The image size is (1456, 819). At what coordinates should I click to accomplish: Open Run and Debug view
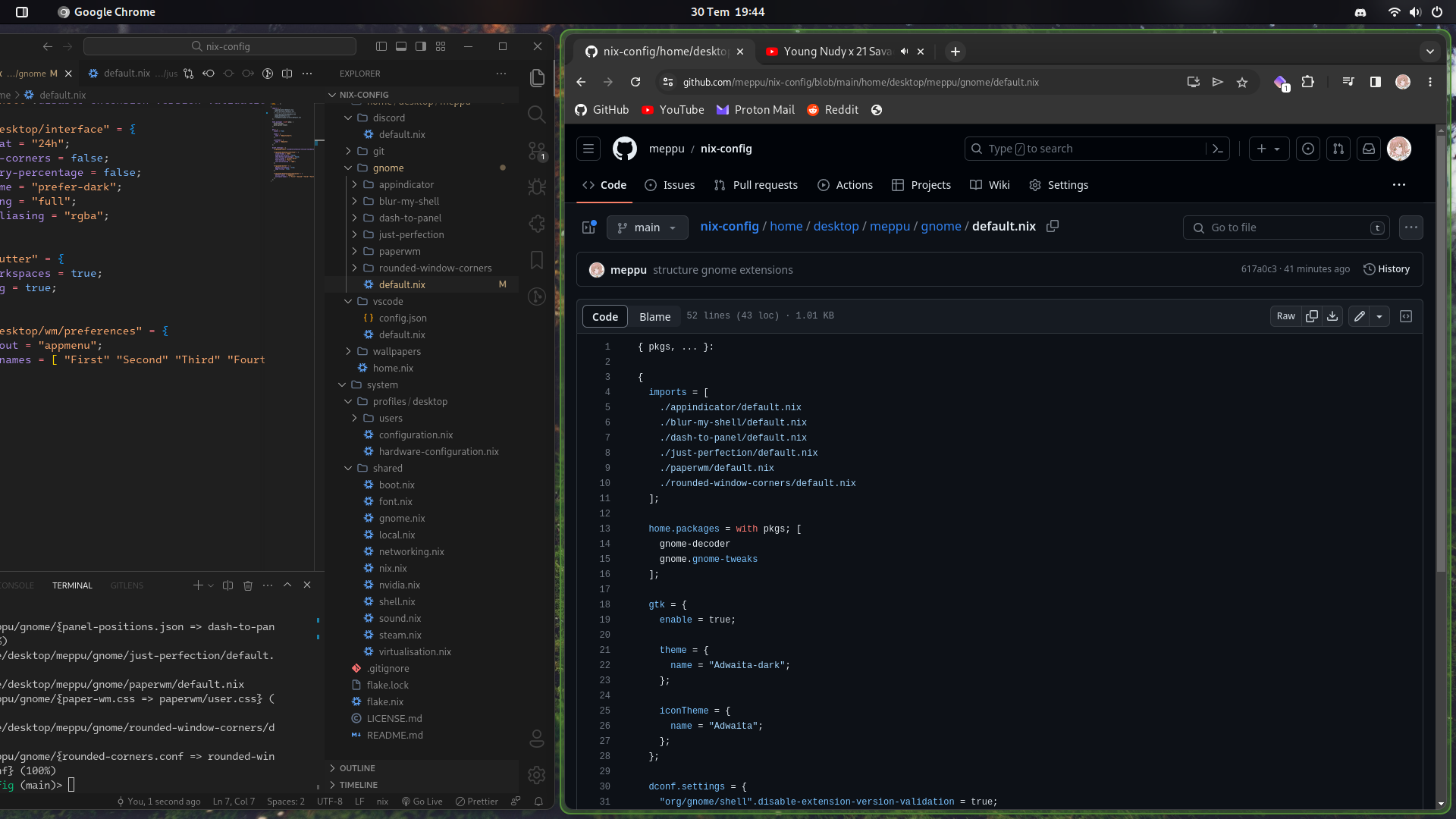[x=537, y=187]
